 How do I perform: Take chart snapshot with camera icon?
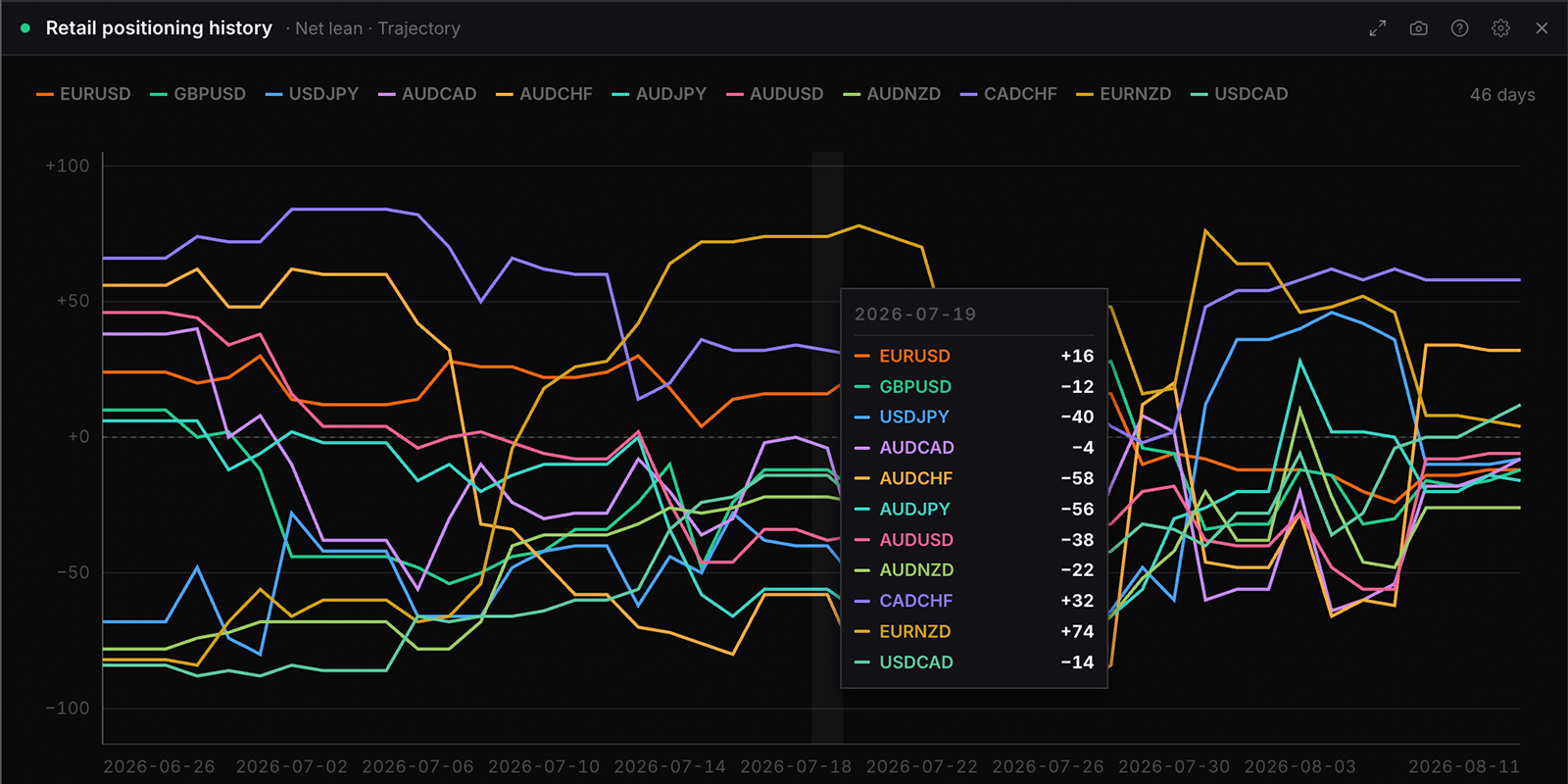1418,28
